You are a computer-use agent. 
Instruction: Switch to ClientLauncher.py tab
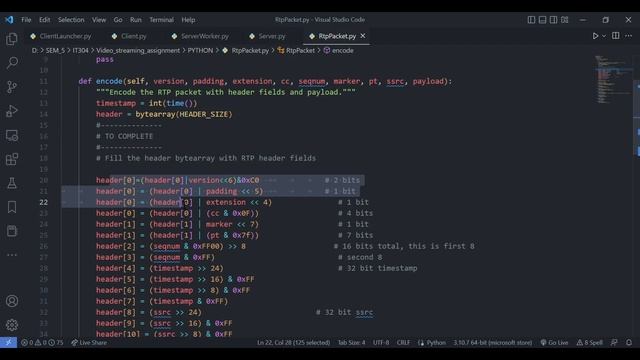coord(61,36)
